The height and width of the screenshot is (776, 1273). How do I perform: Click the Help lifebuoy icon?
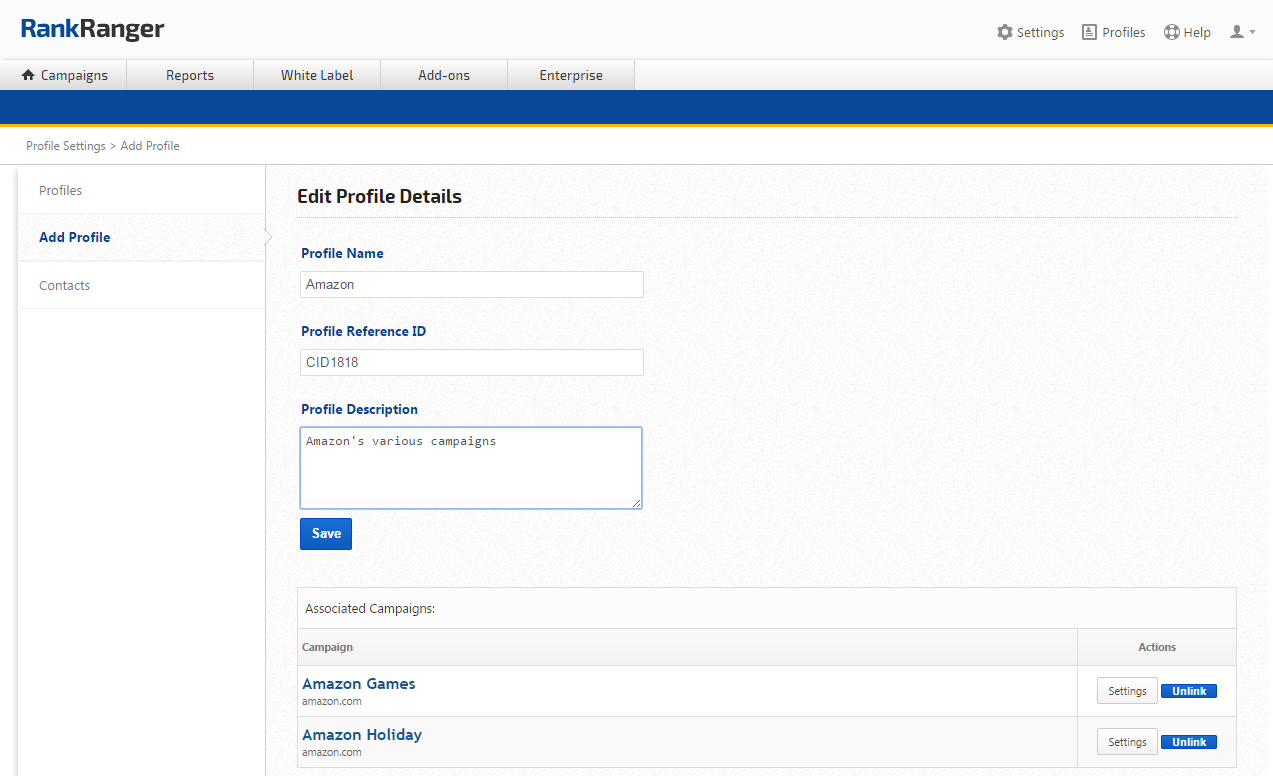[1172, 32]
